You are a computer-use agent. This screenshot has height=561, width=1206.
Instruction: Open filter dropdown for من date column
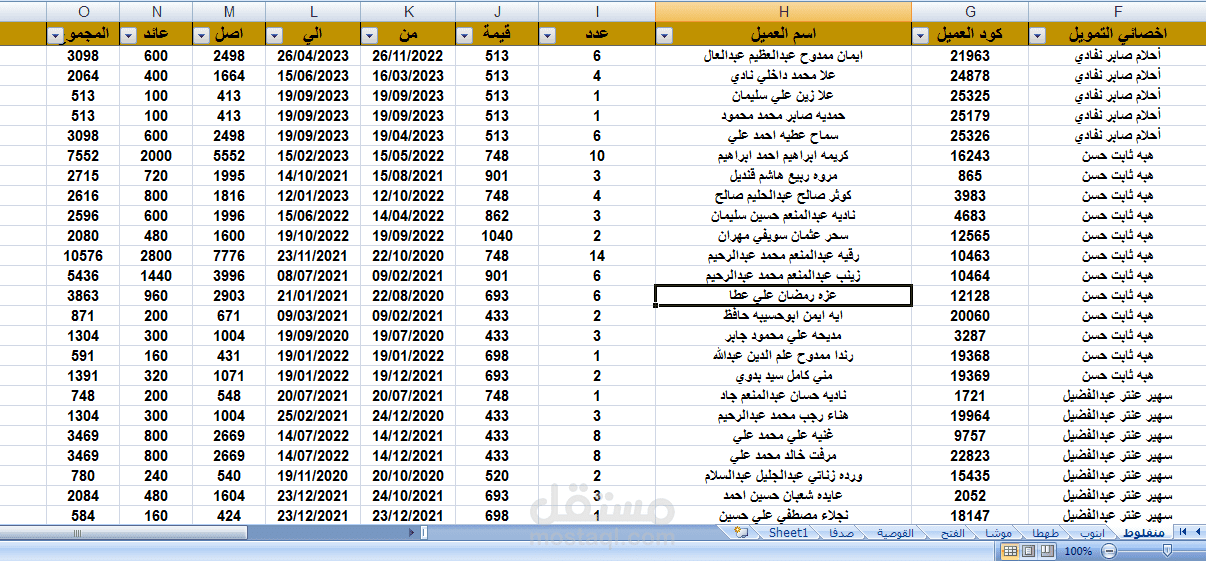(x=370, y=35)
